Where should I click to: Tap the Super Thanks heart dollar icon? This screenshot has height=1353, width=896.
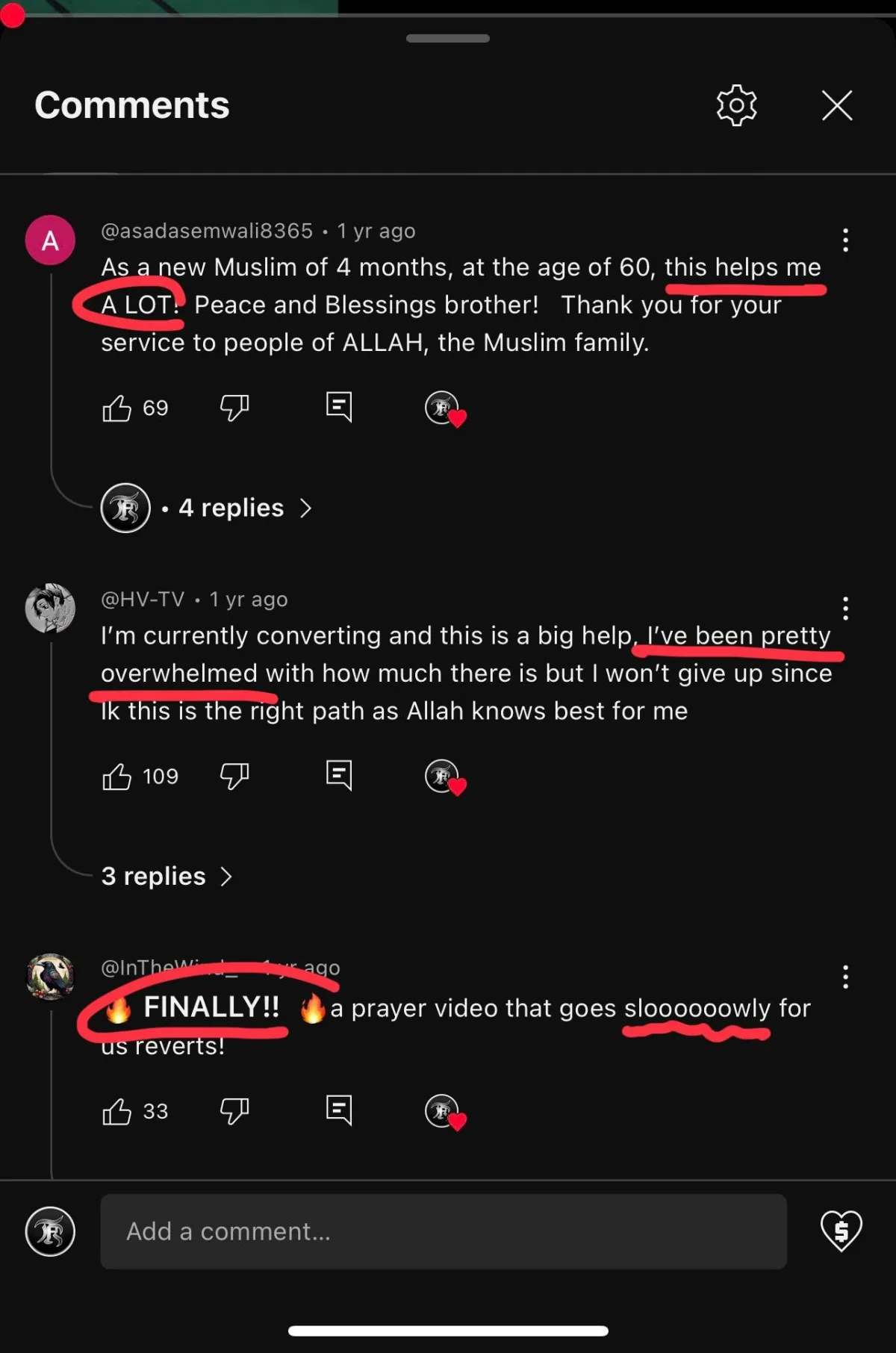[x=841, y=1231]
